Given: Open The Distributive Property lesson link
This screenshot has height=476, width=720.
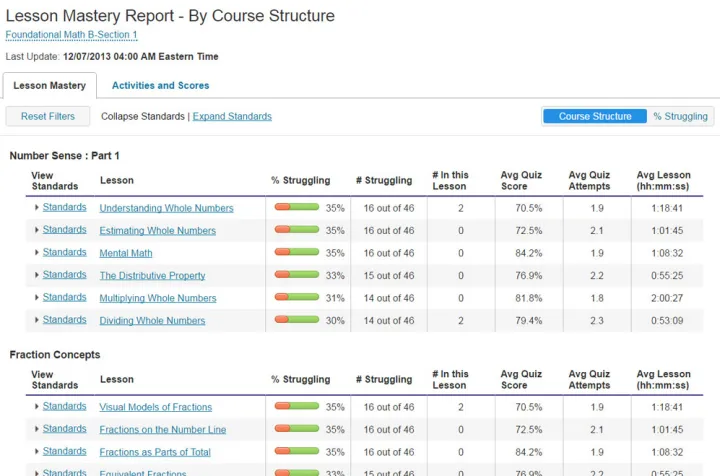Looking at the screenshot, I should tap(152, 275).
